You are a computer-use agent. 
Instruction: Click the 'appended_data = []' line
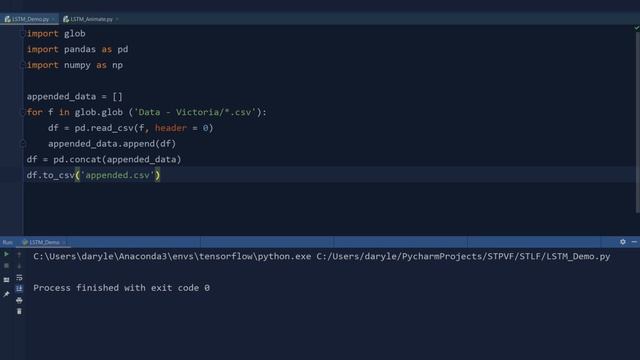click(x=75, y=97)
